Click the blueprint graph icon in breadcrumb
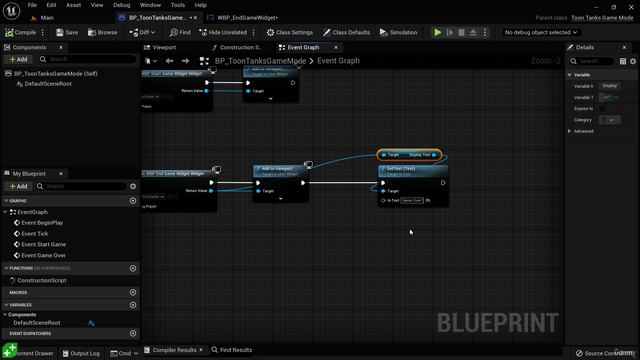 coord(204,61)
